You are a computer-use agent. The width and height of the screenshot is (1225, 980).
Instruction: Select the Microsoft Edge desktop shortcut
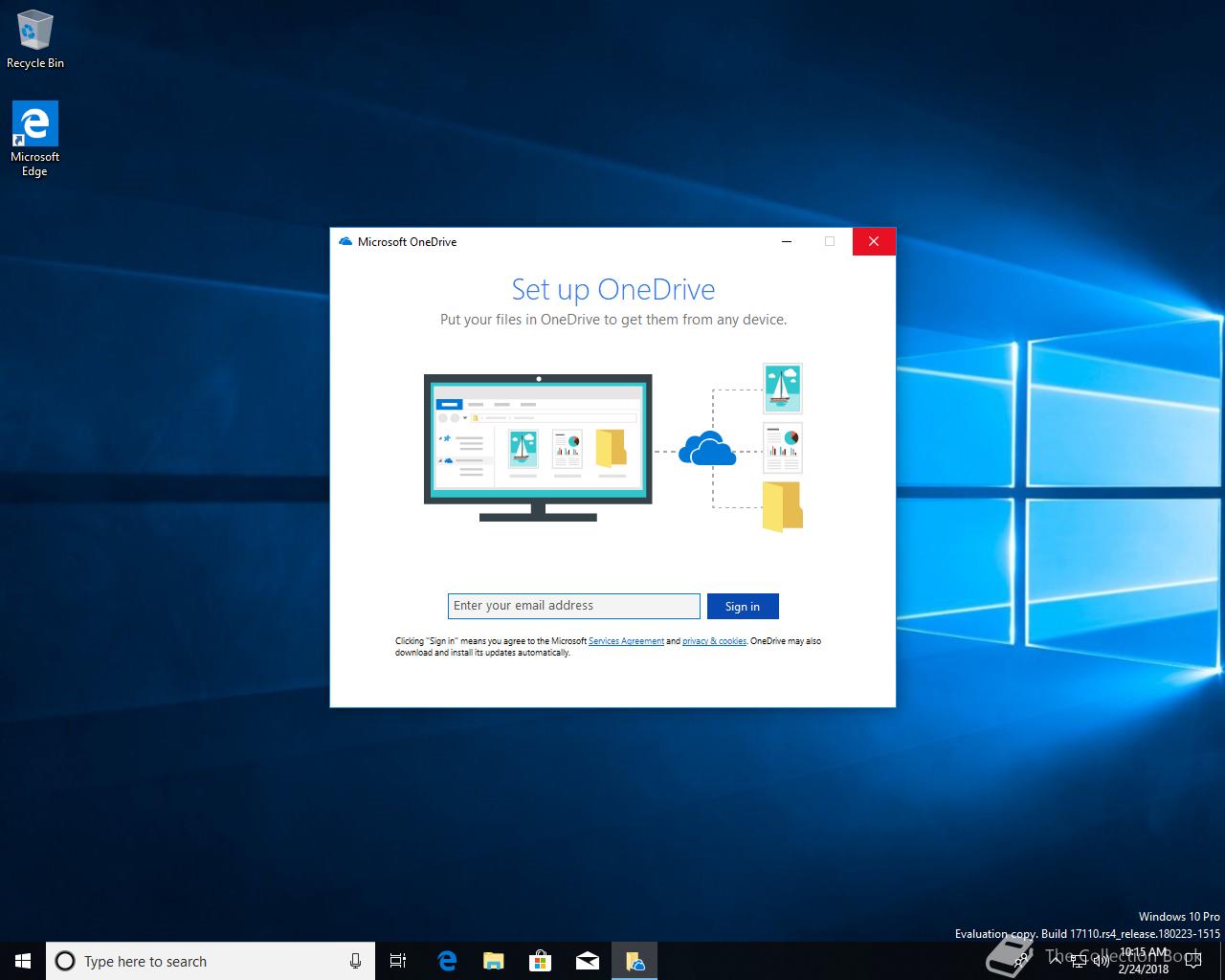tap(35, 140)
